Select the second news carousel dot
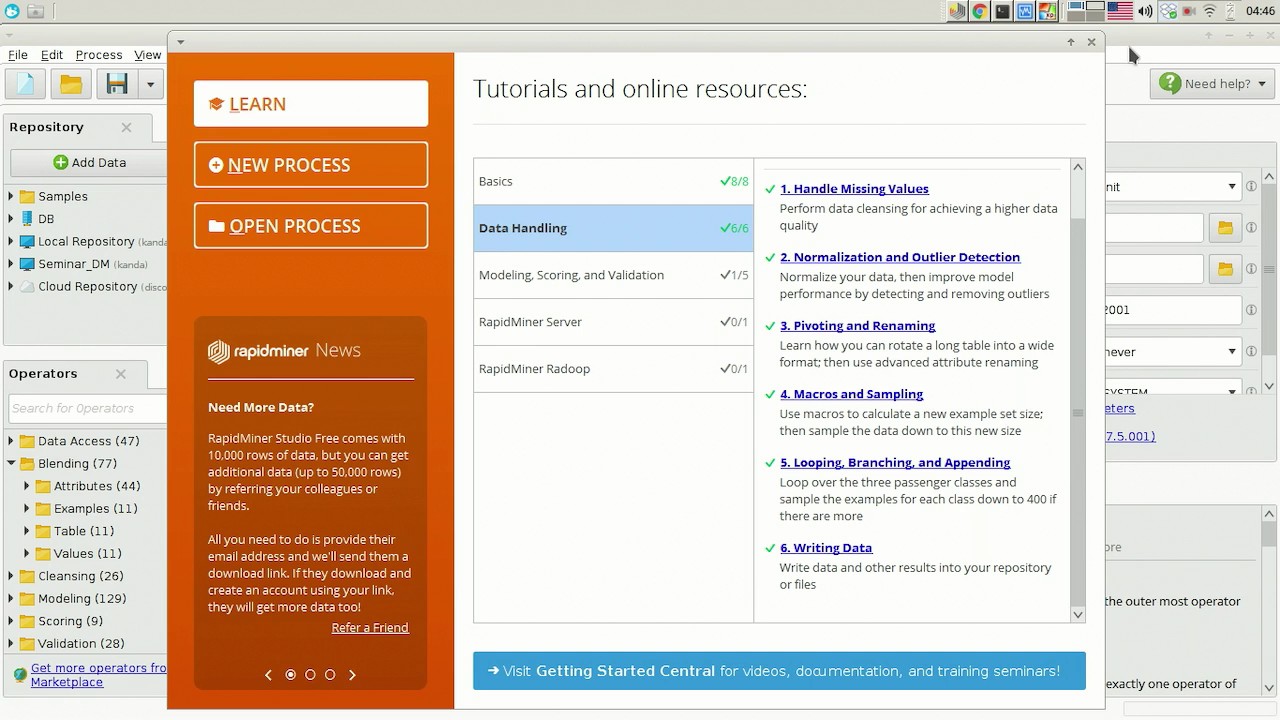Image resolution: width=1280 pixels, height=720 pixels. coord(310,675)
